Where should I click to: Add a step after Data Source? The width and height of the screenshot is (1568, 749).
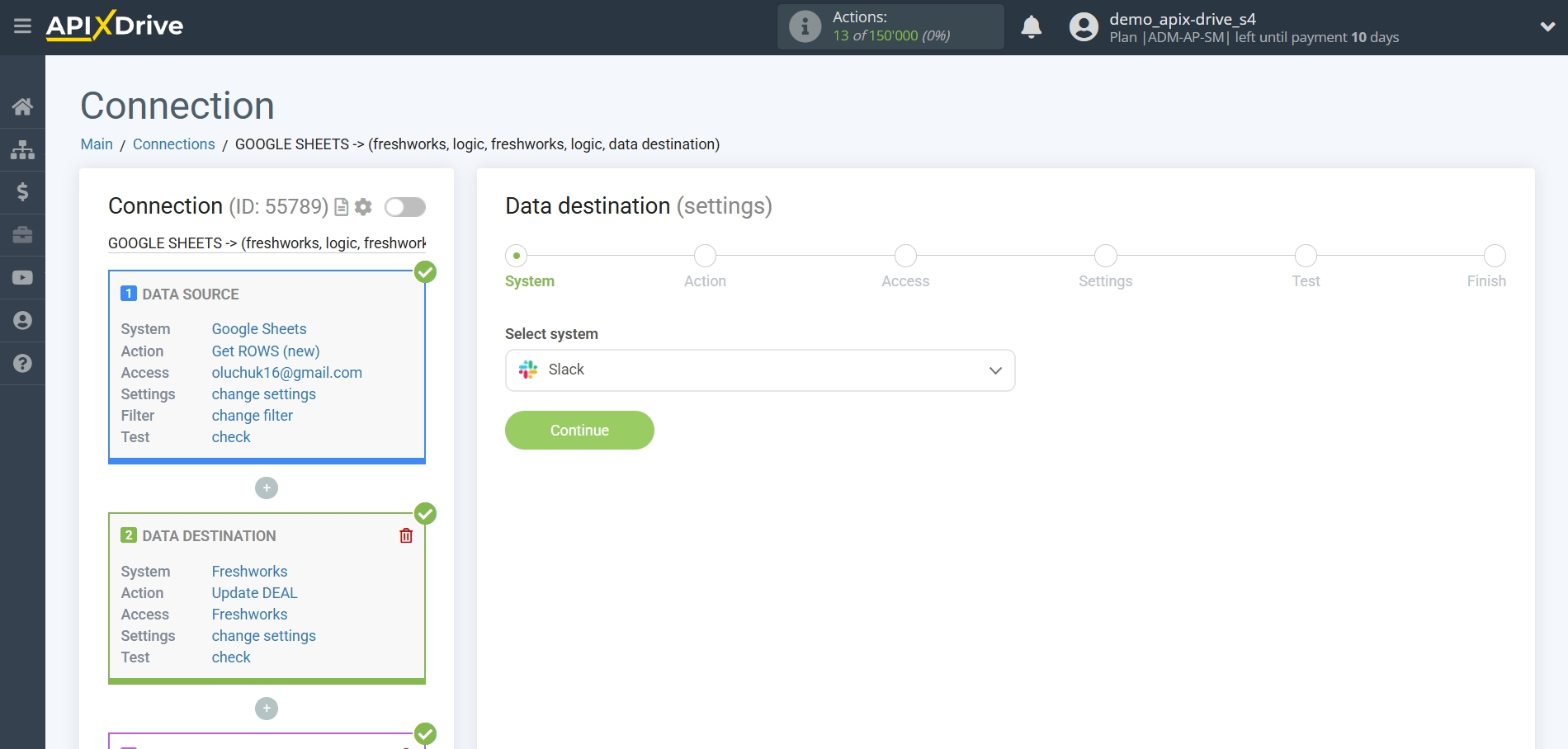point(267,488)
